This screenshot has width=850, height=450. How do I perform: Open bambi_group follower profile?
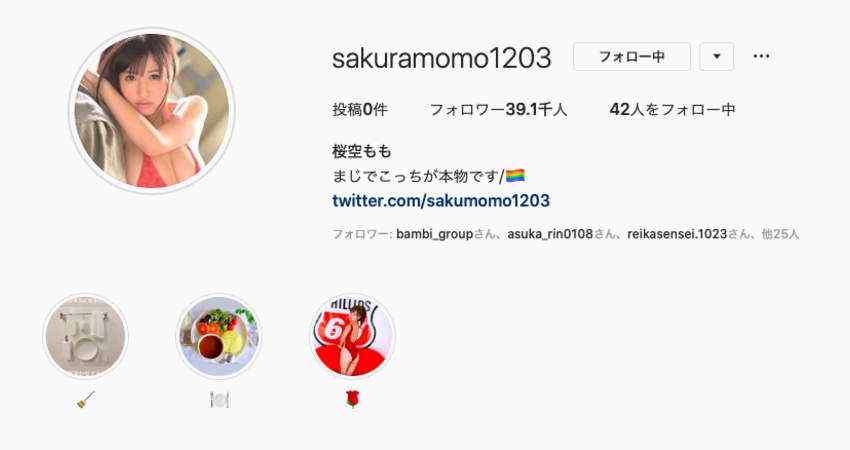[435, 234]
